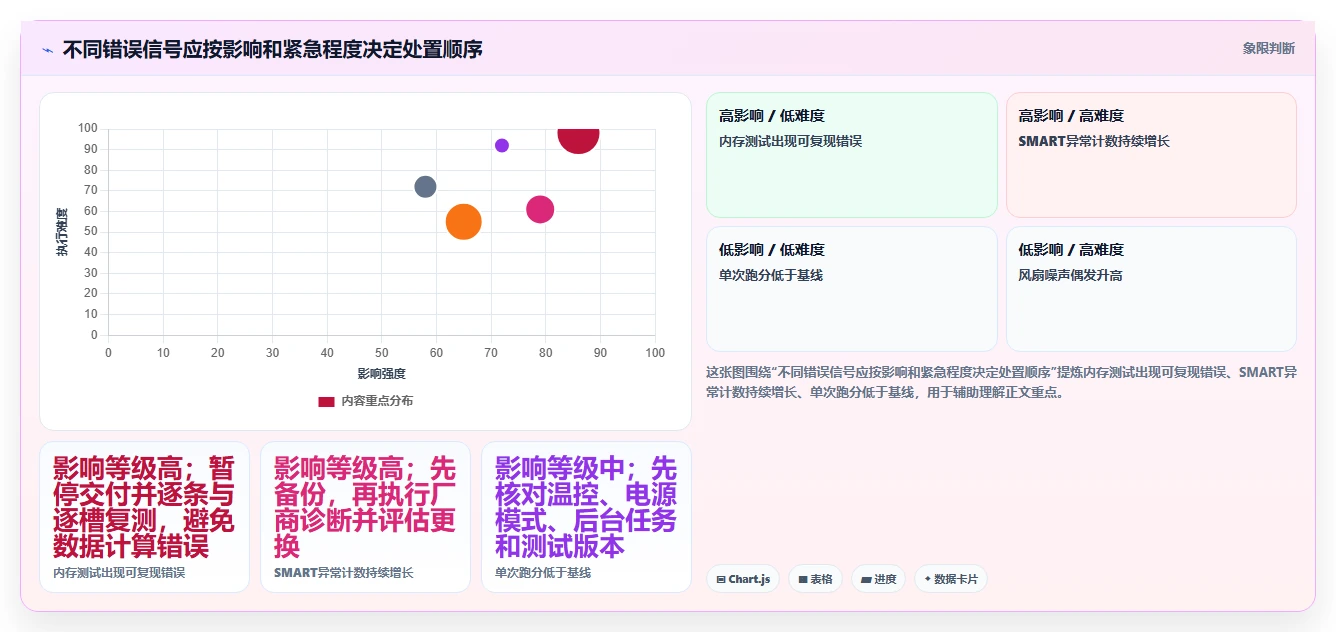1336x632 pixels.
Task: Open the 低影响 / 高难度 quadrant card
Action: click(x=1151, y=289)
